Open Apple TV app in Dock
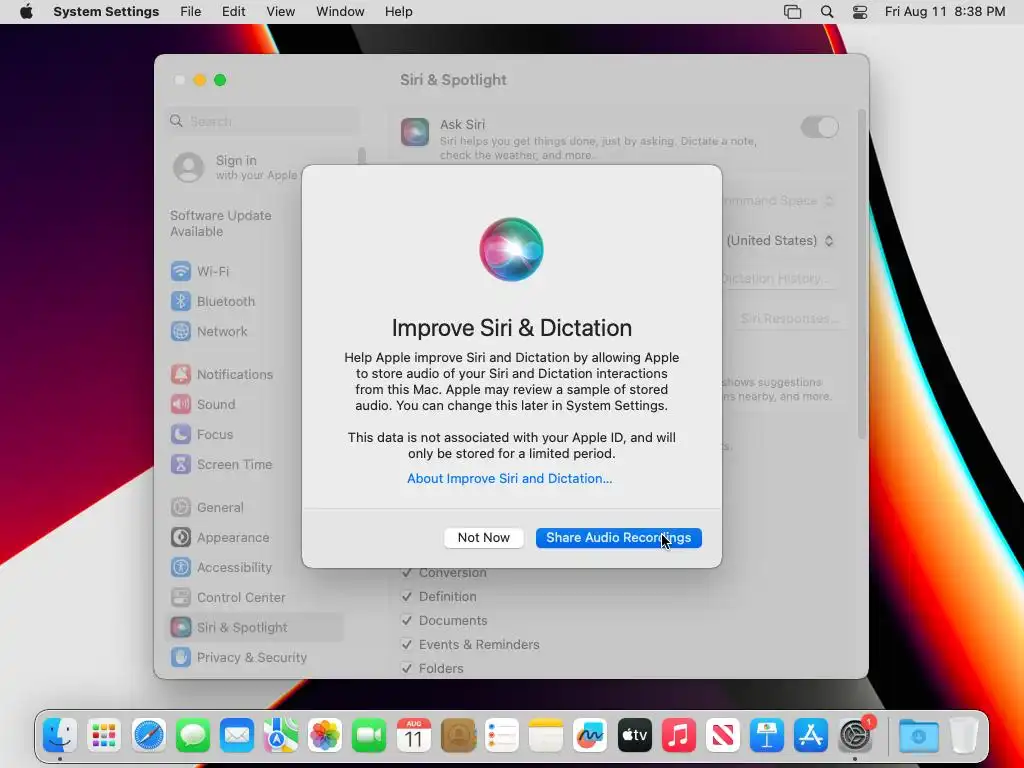1024x768 pixels. 635,736
